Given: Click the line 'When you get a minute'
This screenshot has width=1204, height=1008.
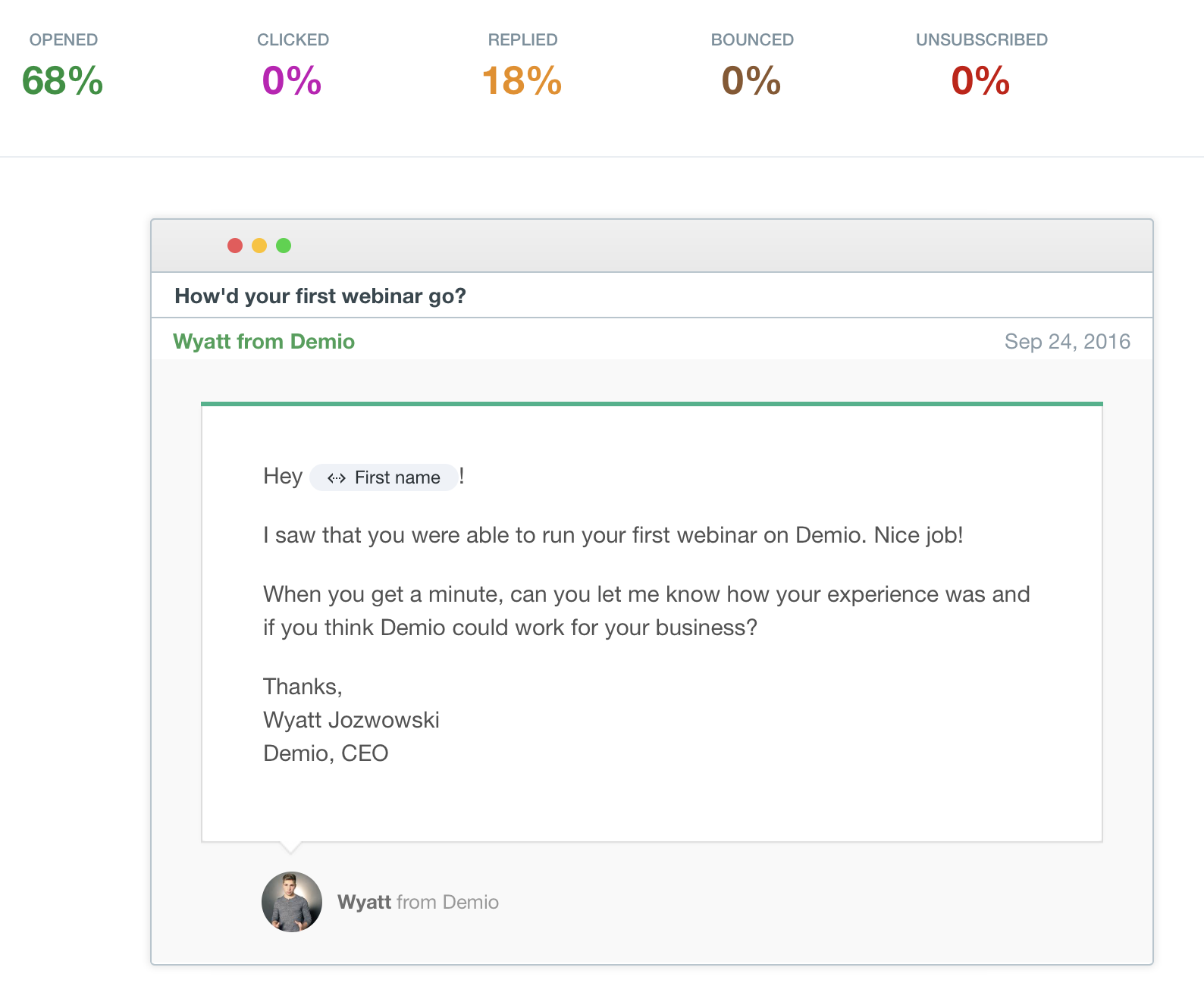Looking at the screenshot, I should (x=647, y=594).
